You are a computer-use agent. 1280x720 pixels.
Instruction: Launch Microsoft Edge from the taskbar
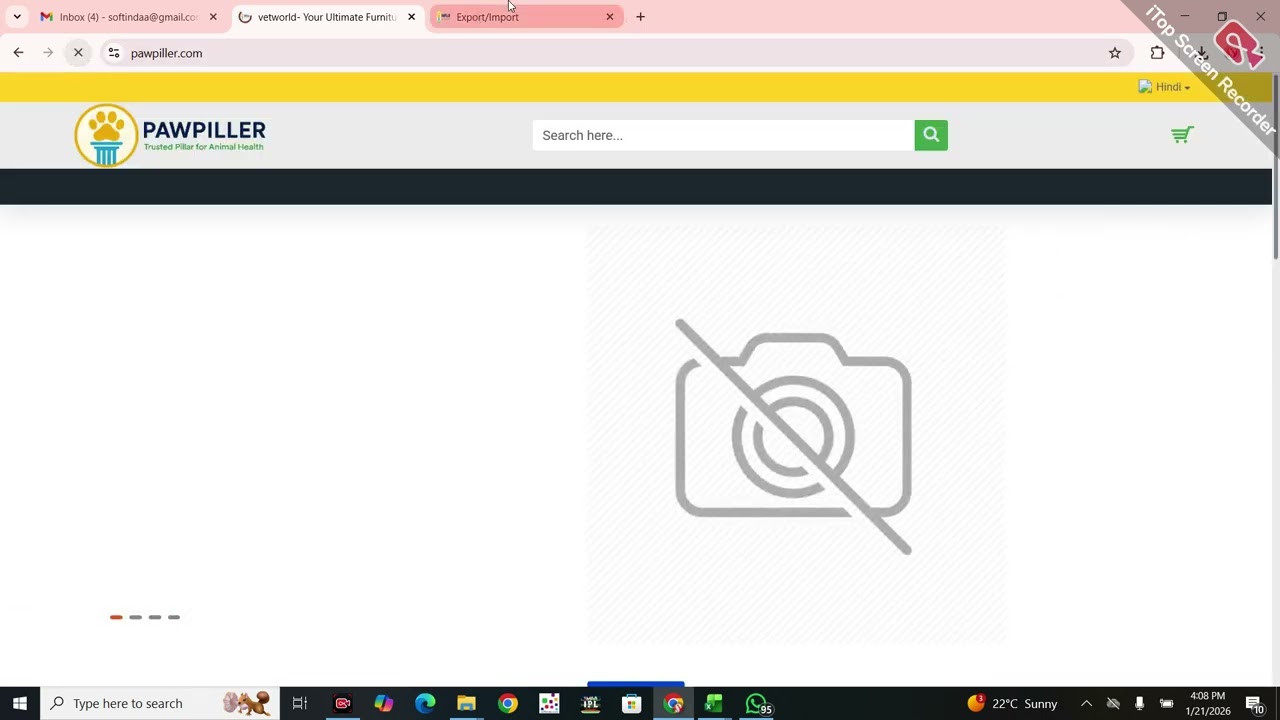click(x=425, y=703)
